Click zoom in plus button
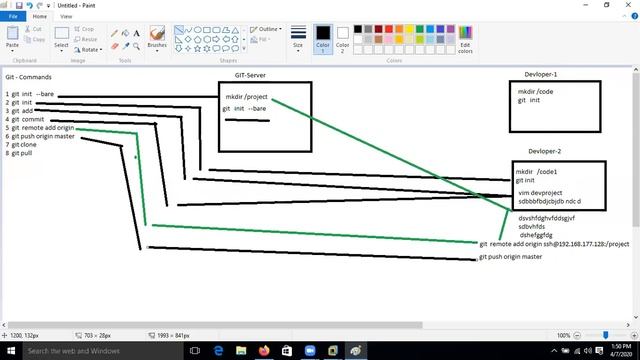 pos(634,335)
